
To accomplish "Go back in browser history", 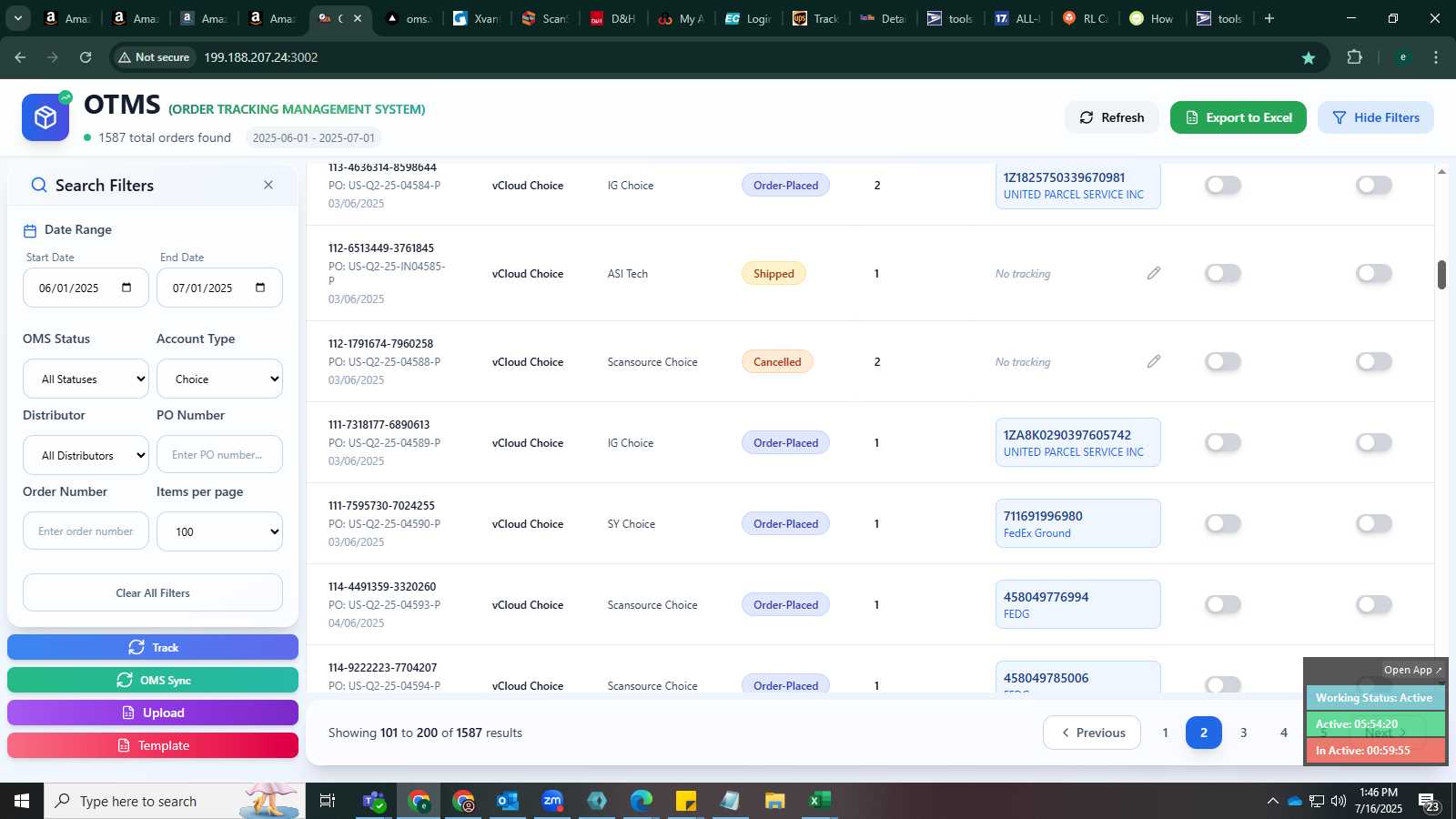I will (20, 57).
